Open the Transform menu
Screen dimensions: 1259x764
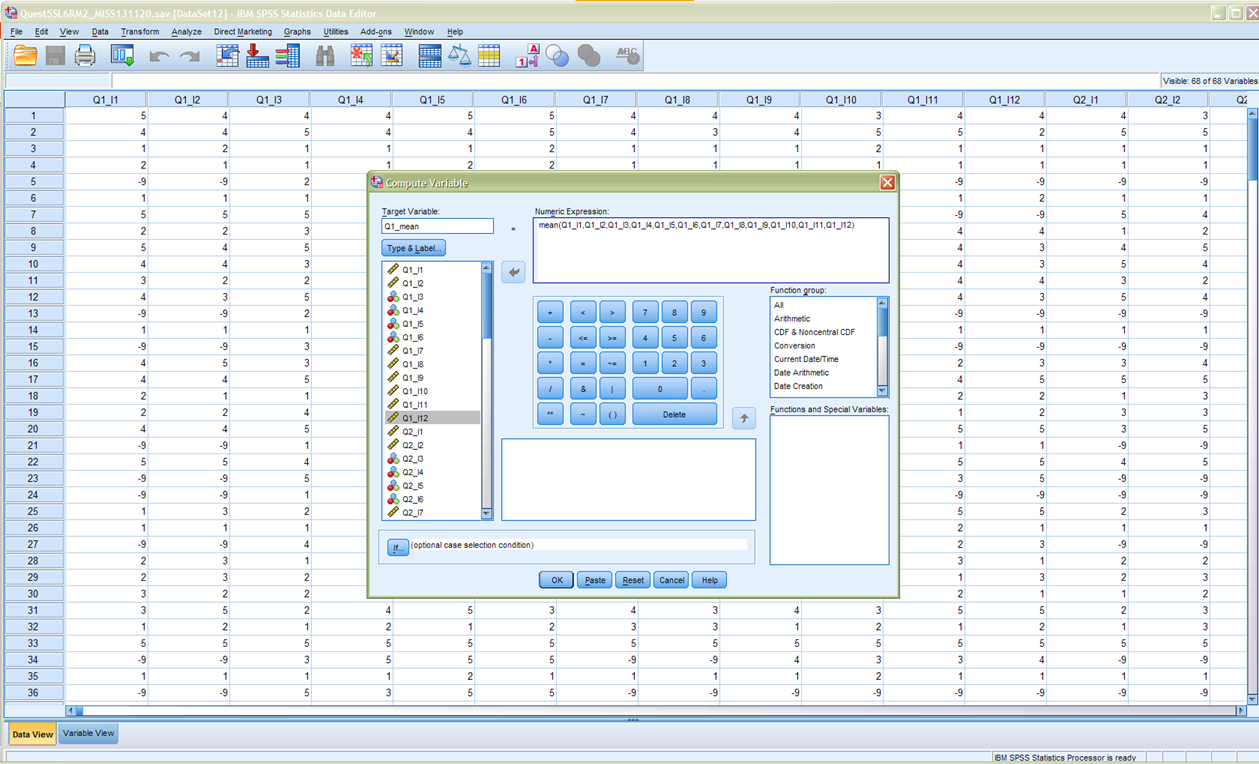point(140,32)
